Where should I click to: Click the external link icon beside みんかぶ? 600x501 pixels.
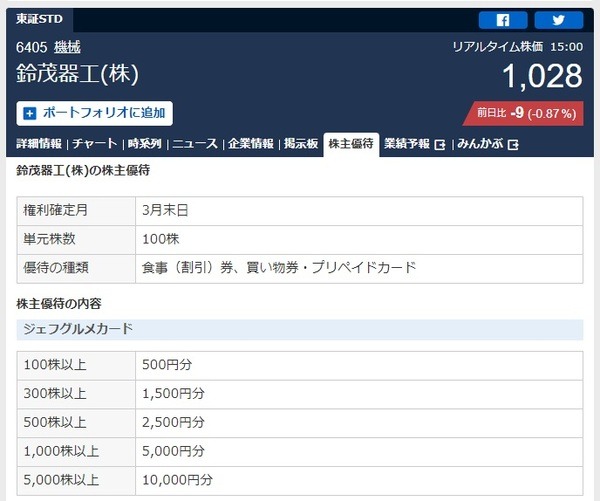(513, 145)
